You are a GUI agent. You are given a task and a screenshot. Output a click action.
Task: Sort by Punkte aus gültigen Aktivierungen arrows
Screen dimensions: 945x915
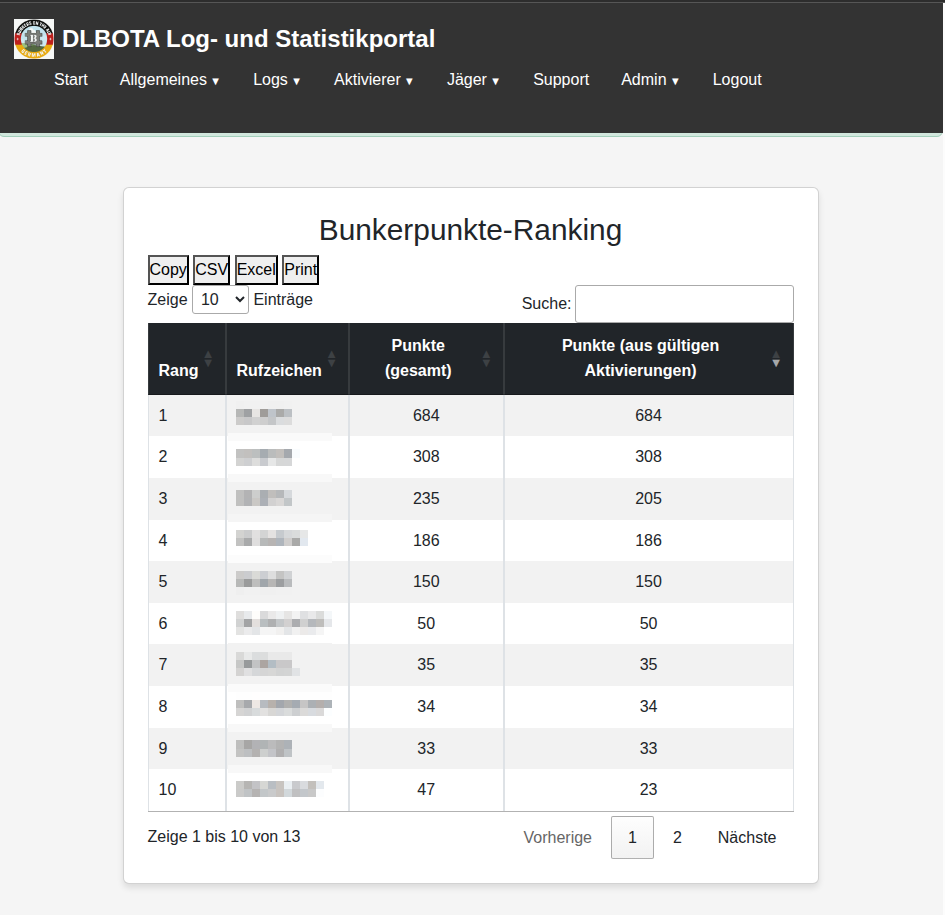point(776,358)
